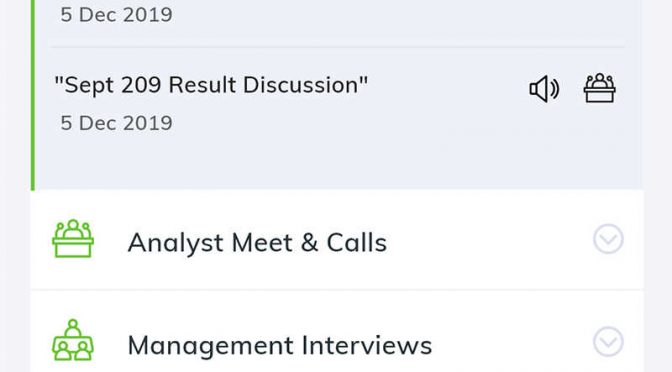Select the Analyst Meet & Calls label
The image size is (672, 372).
click(257, 243)
